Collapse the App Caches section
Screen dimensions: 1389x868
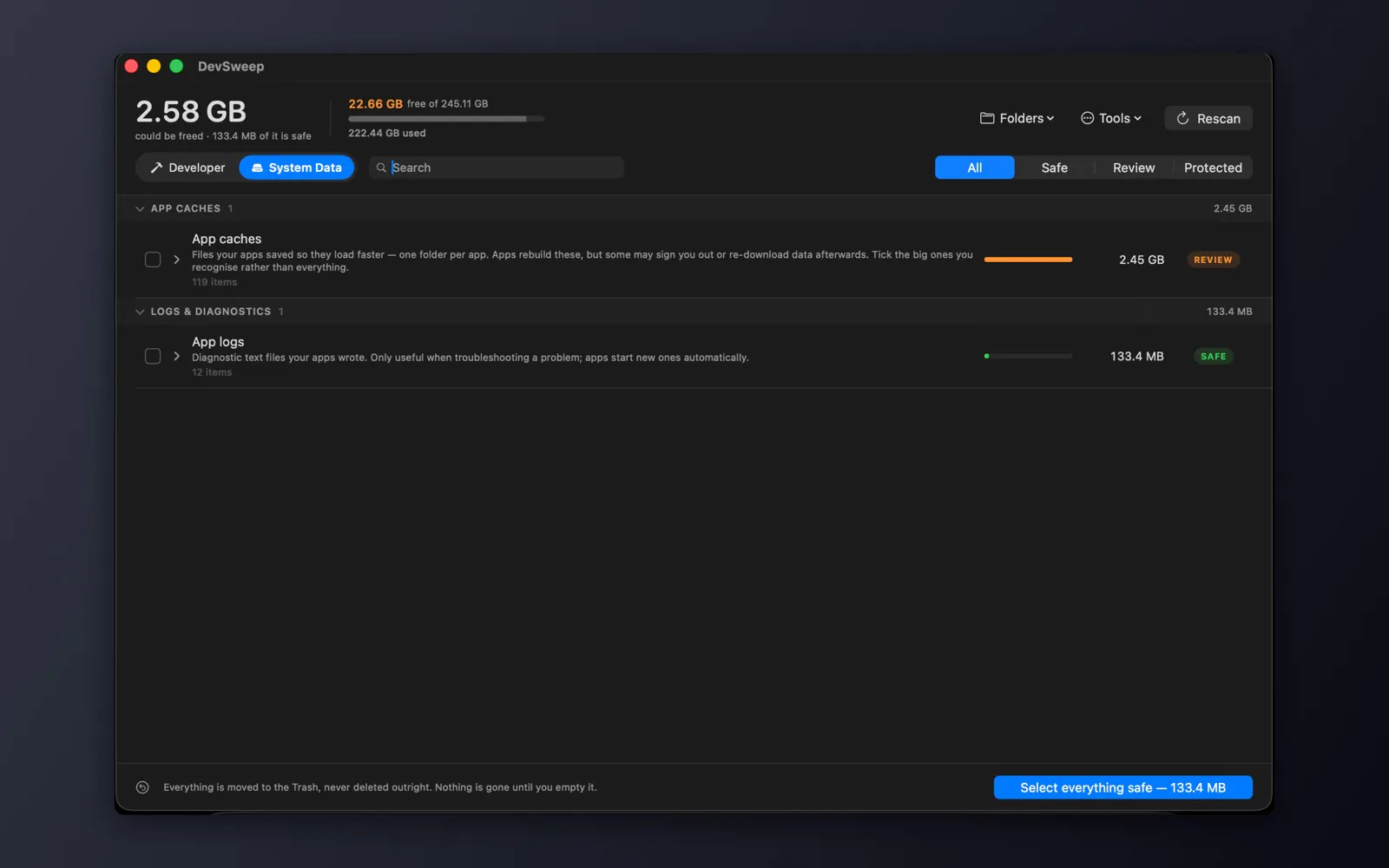[x=140, y=208]
